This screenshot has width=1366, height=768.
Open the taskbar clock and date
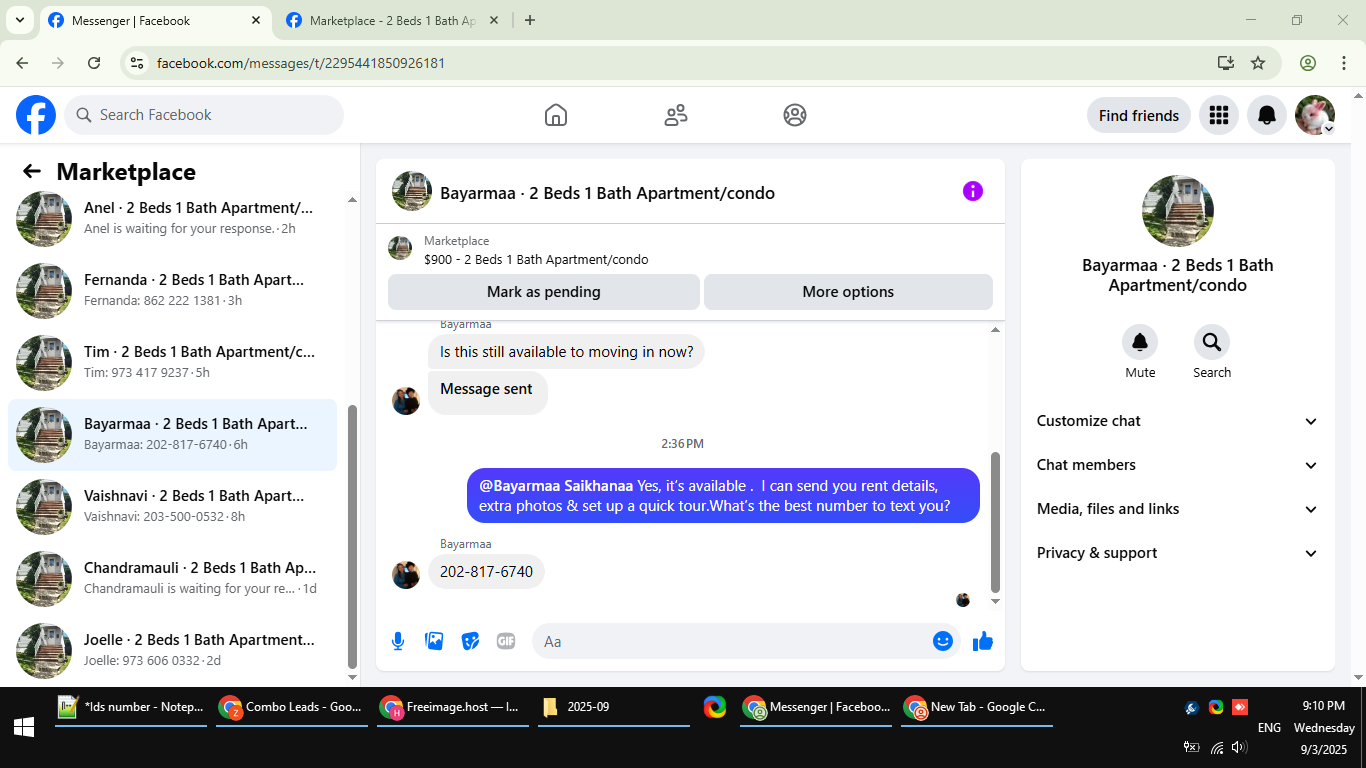pos(1324,727)
